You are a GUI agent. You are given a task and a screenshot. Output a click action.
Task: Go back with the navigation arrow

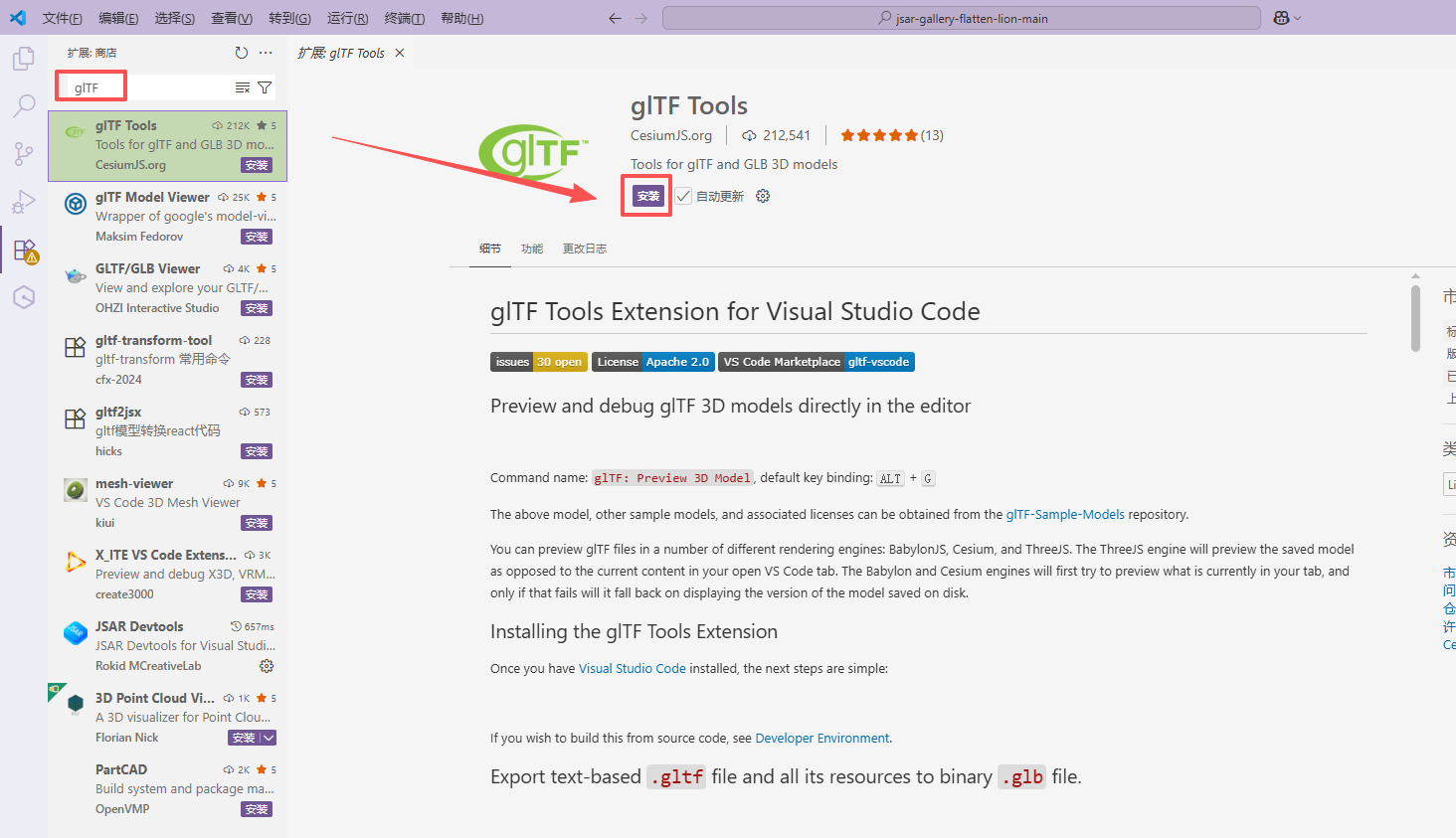[x=615, y=18]
